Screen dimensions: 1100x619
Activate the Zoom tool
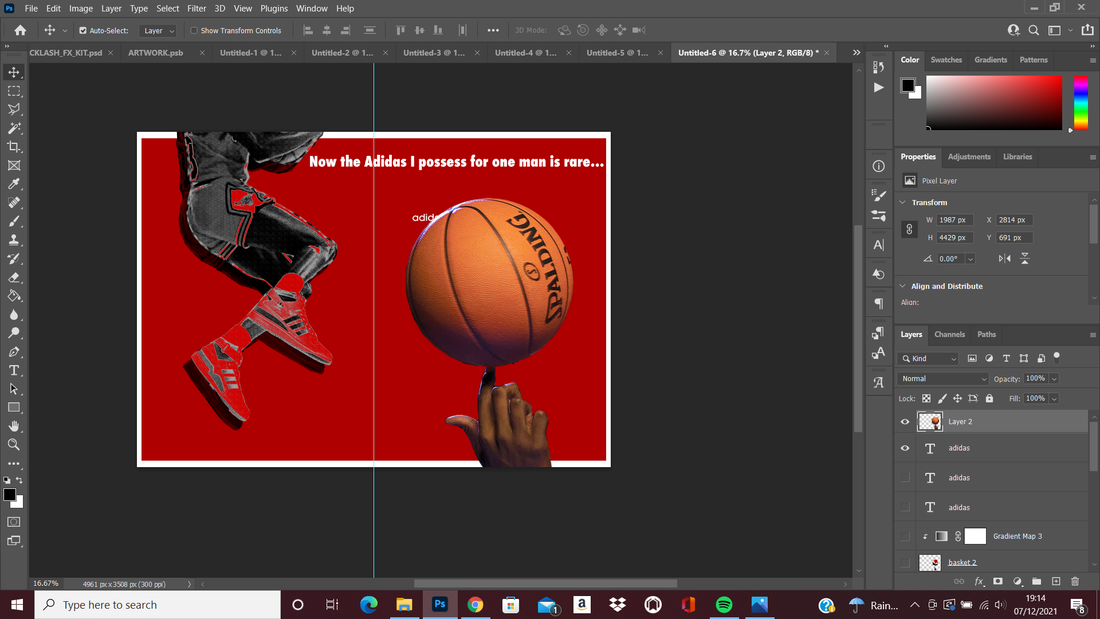14,444
